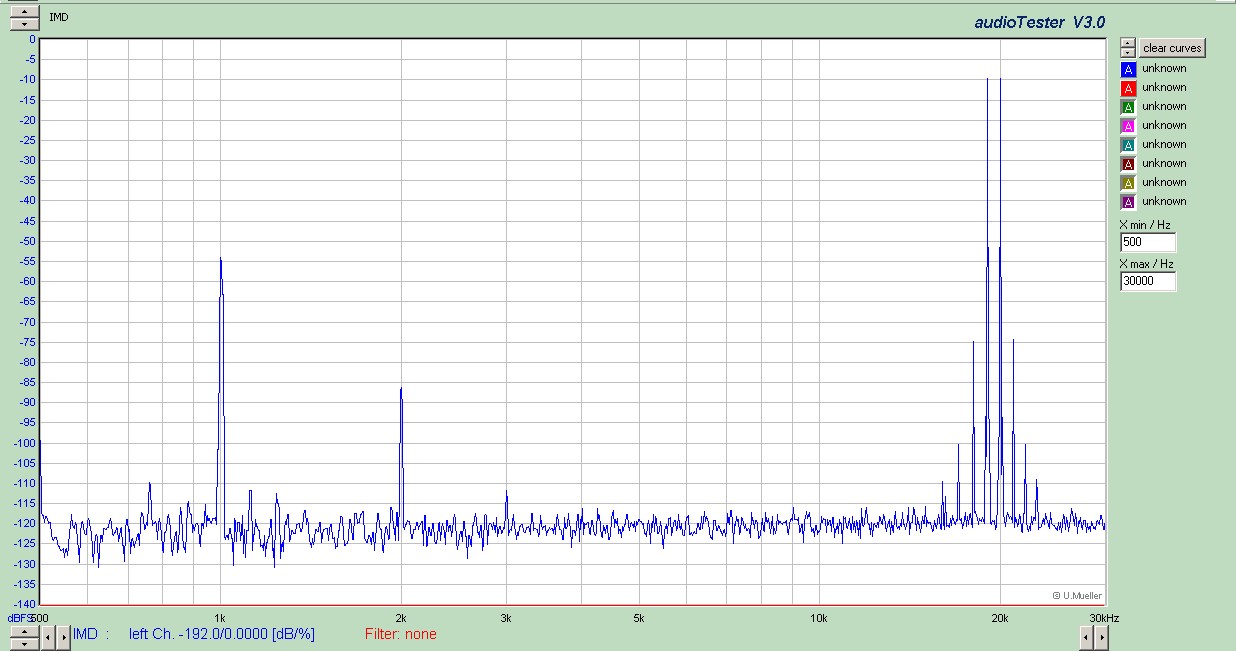
Task: Select the olive curve A swatch
Action: pyautogui.click(x=1128, y=183)
